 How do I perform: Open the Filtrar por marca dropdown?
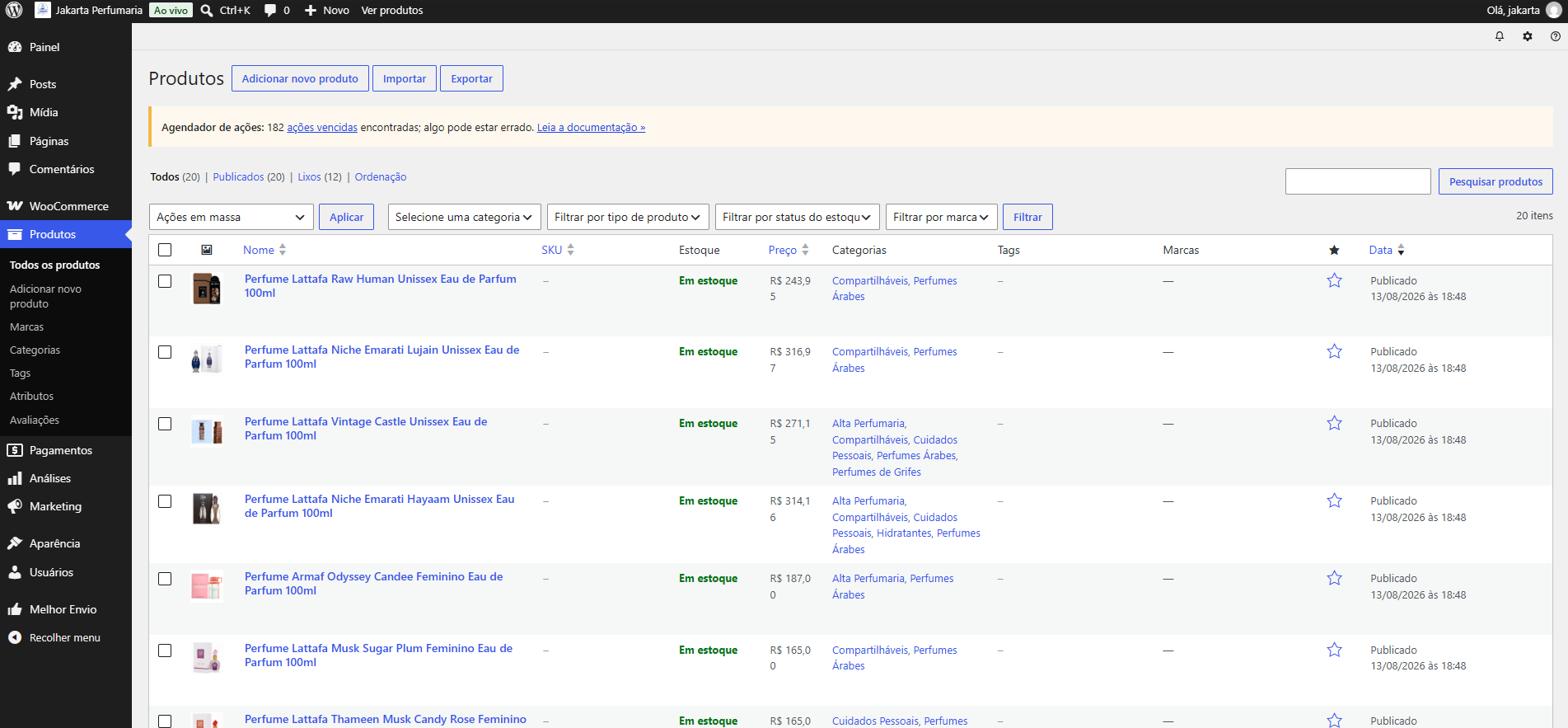(x=942, y=217)
